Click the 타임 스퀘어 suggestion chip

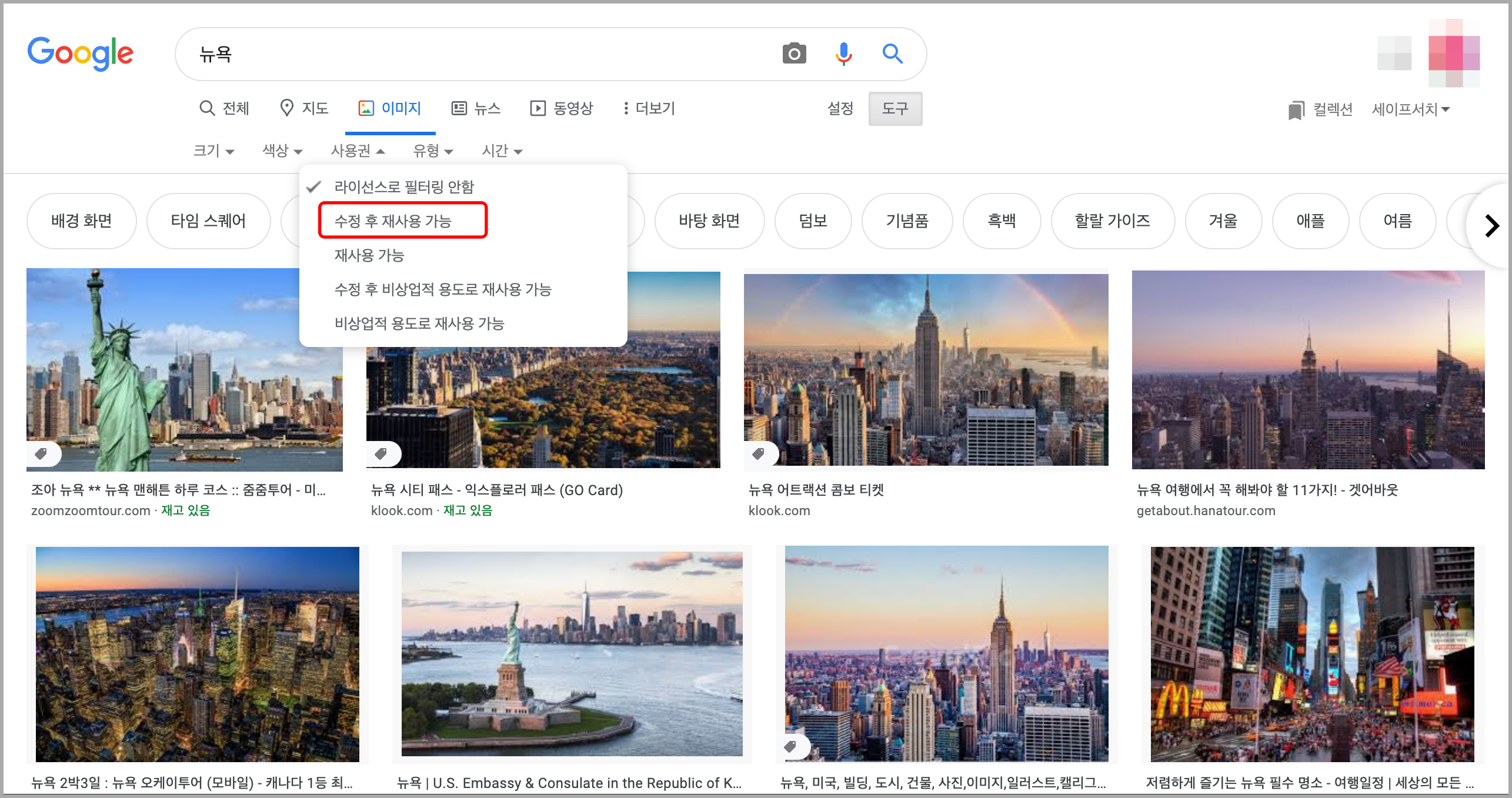[208, 221]
